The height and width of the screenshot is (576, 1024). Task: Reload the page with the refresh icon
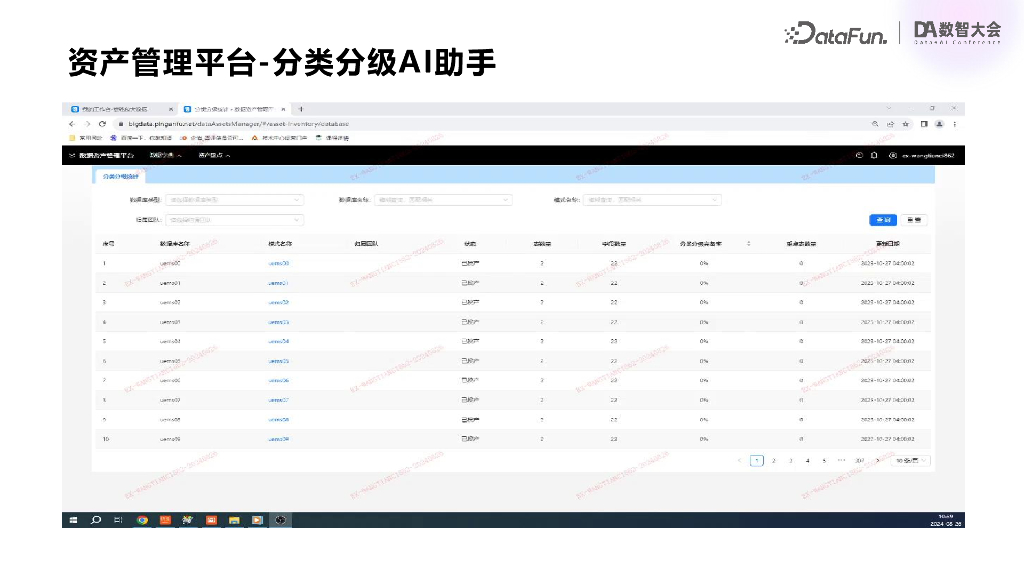click(103, 124)
